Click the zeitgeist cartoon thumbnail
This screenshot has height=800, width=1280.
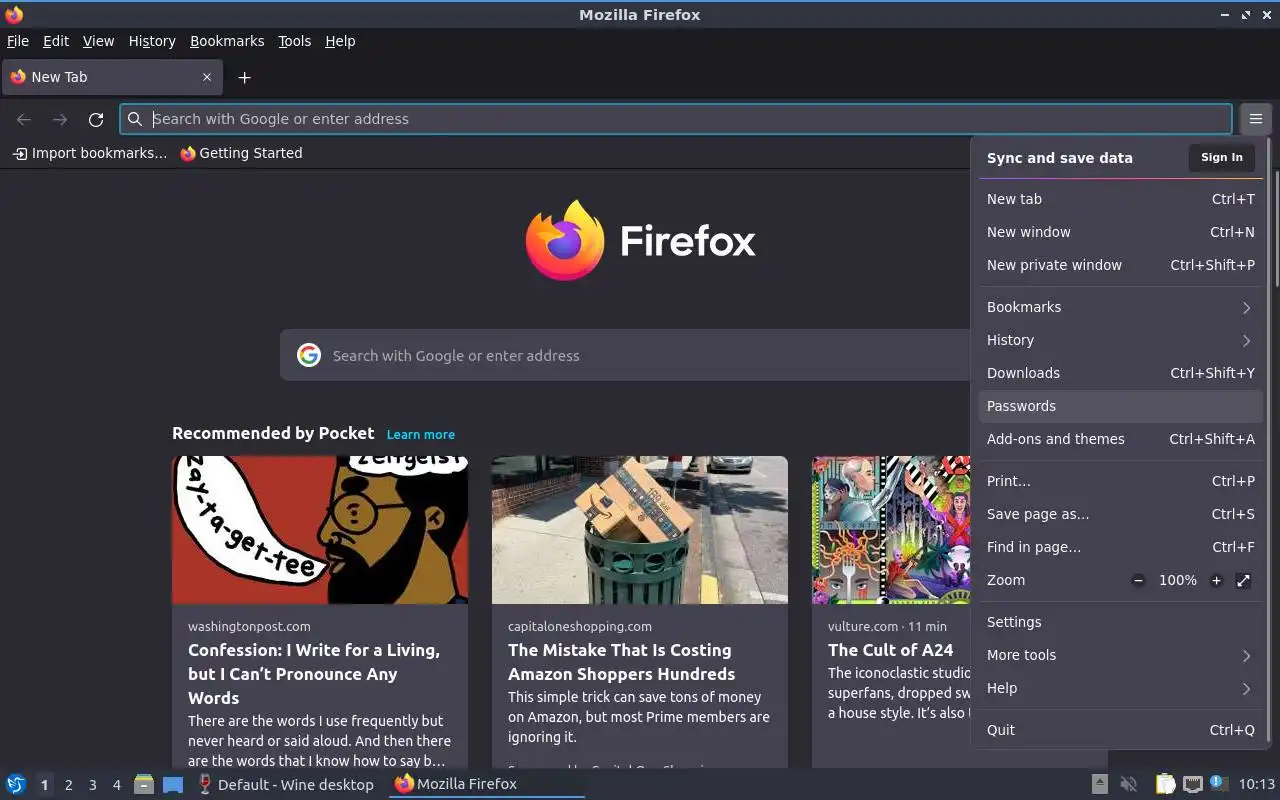click(320, 530)
